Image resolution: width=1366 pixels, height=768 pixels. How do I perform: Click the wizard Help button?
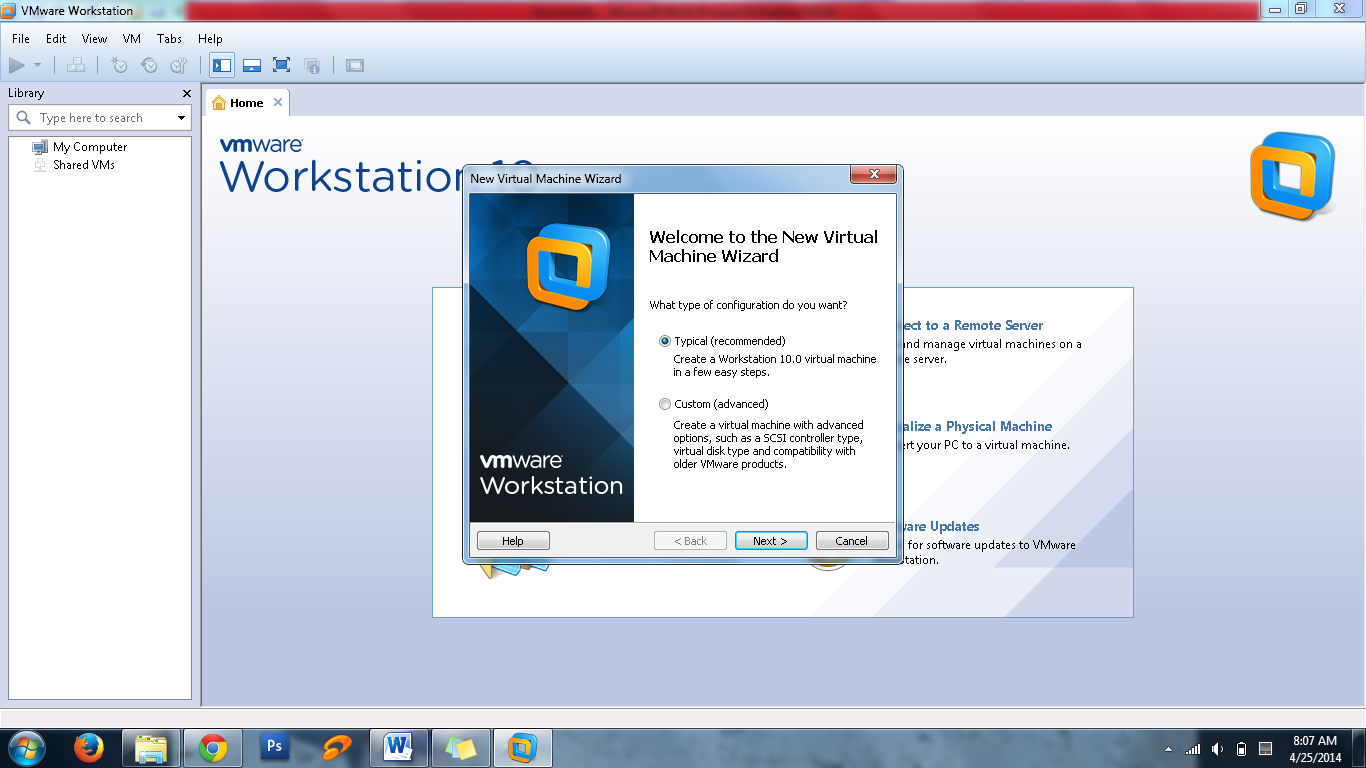[x=513, y=541]
